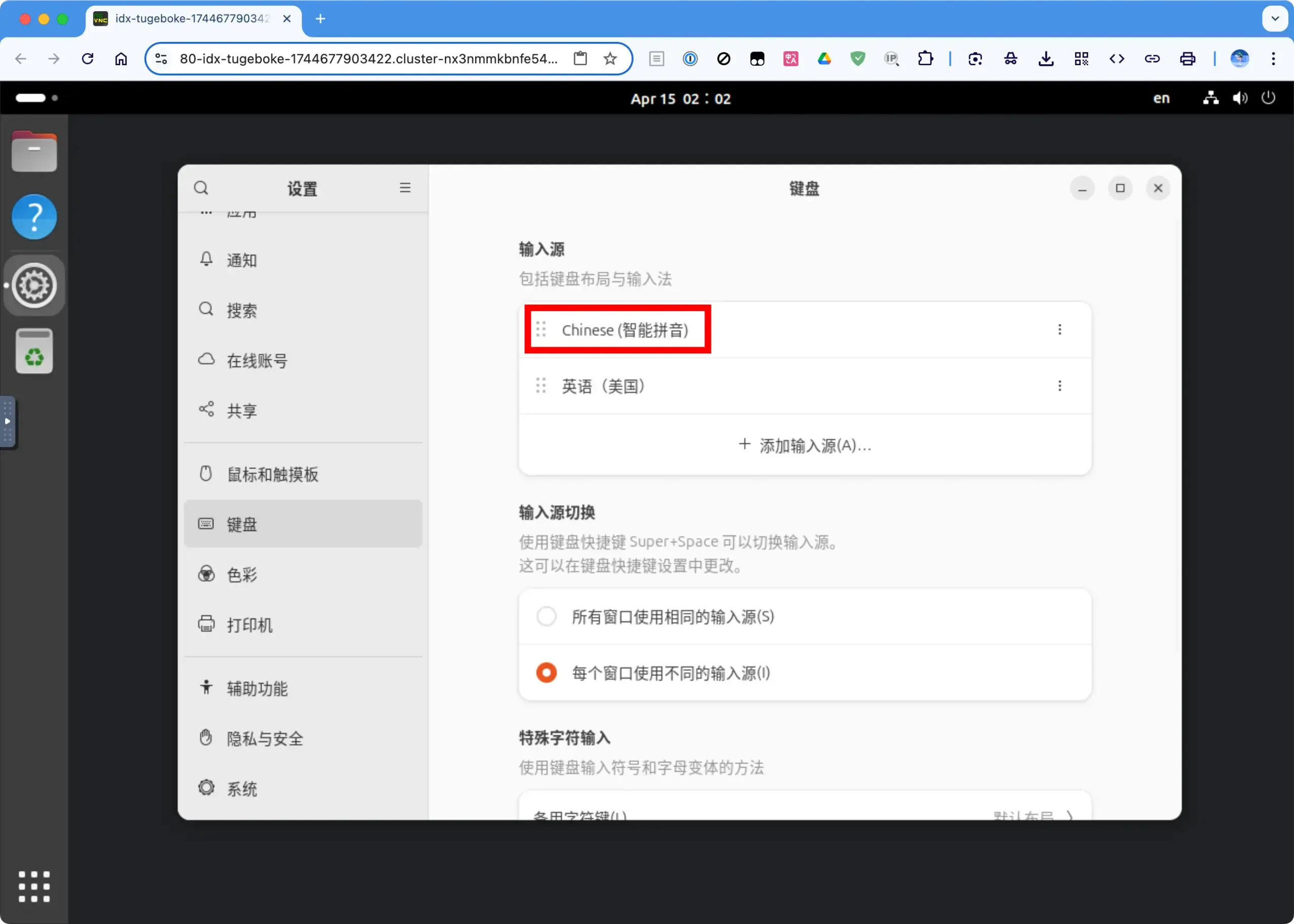Open the 色彩 color settings
The width and height of the screenshot is (1294, 924).
click(x=303, y=574)
